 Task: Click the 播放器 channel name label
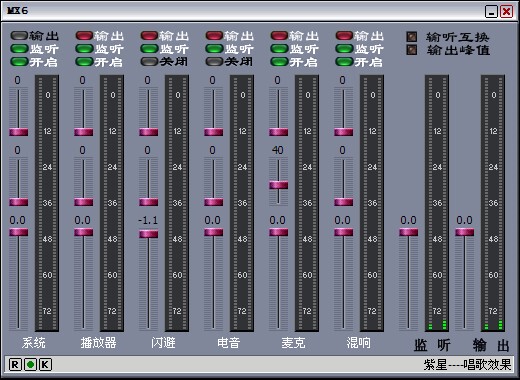[98, 343]
